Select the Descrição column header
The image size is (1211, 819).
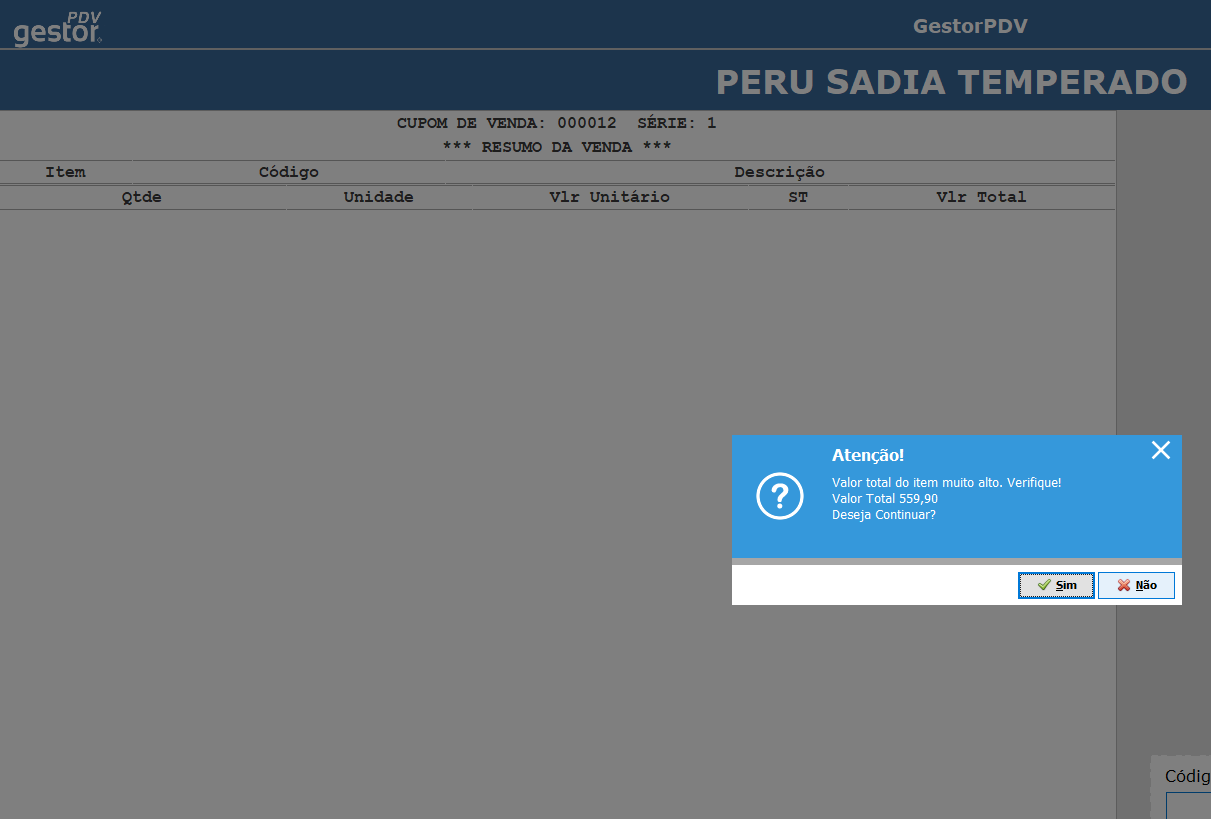(779, 172)
